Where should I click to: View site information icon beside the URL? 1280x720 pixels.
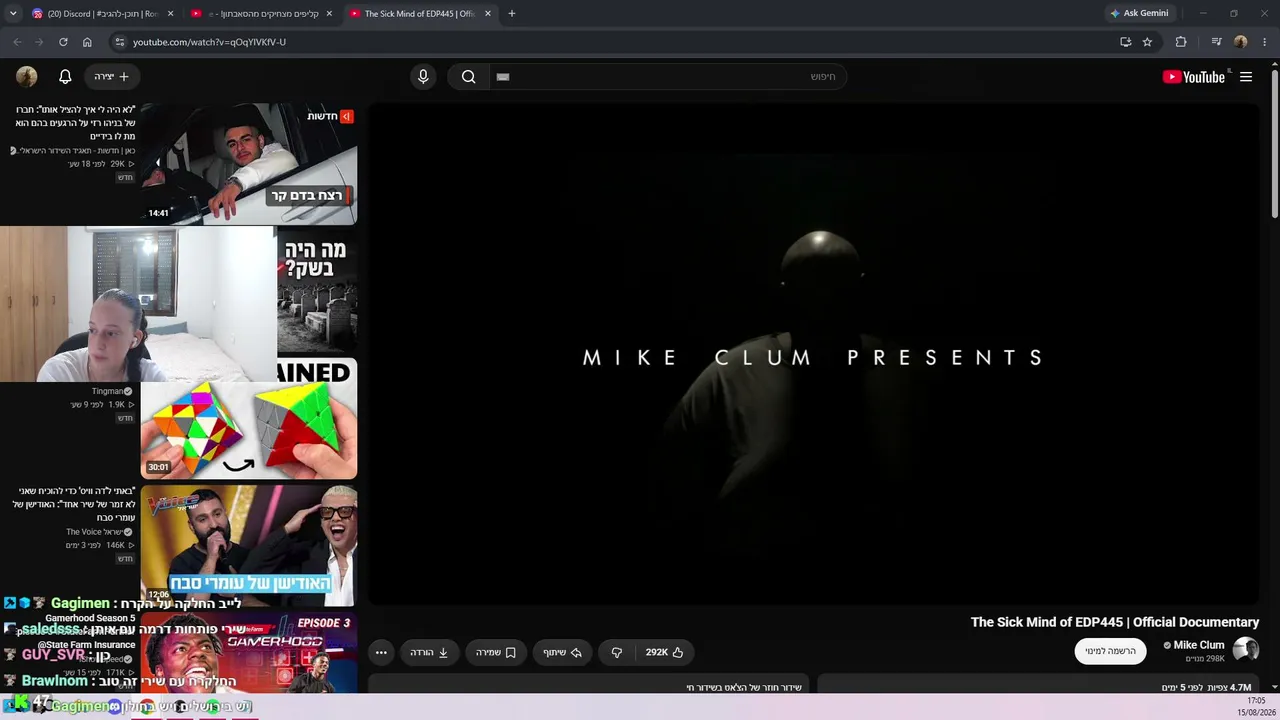[119, 42]
